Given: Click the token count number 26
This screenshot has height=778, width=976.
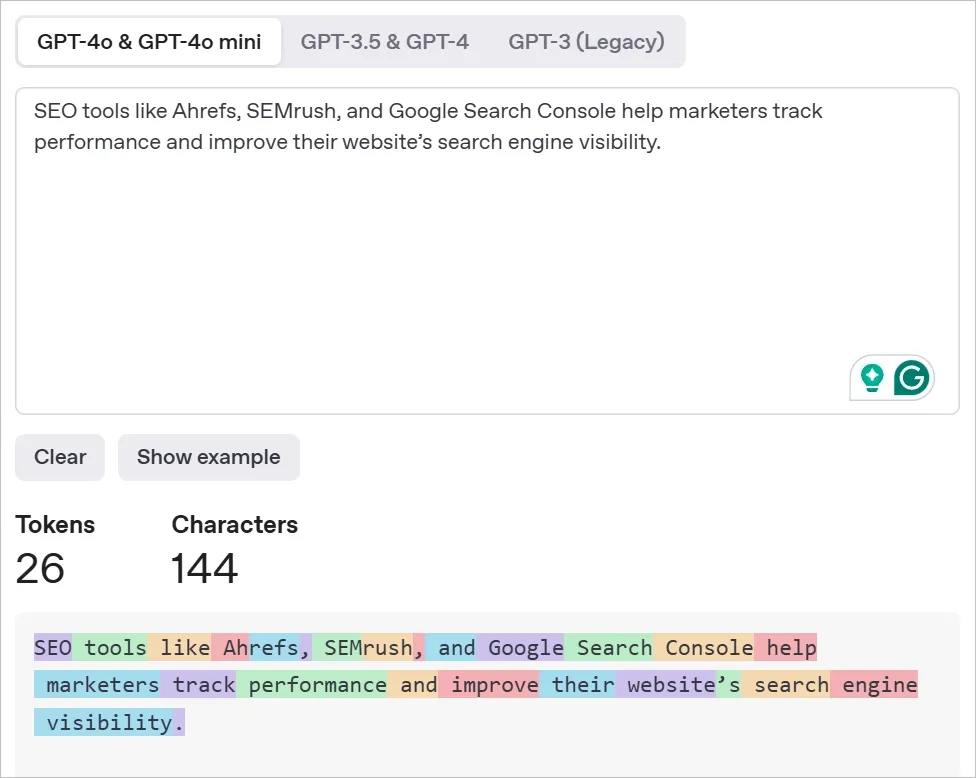Looking at the screenshot, I should 40,569.
